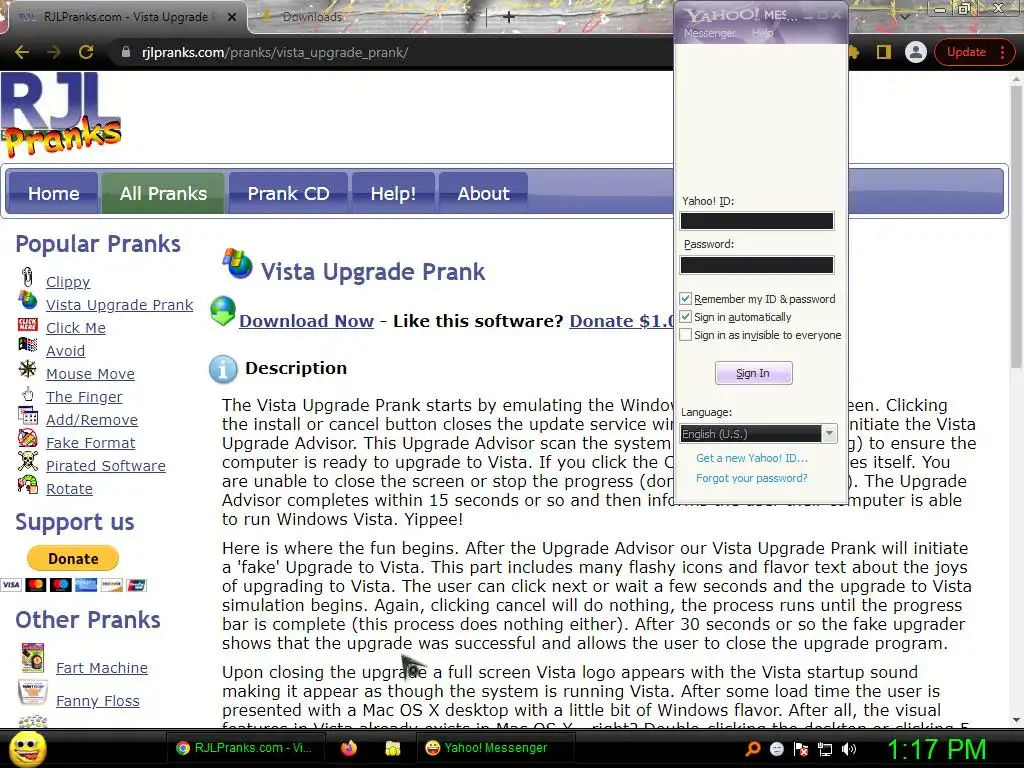The width and height of the screenshot is (1024, 768).
Task: Click the site lock icon in address bar
Action: 126,52
